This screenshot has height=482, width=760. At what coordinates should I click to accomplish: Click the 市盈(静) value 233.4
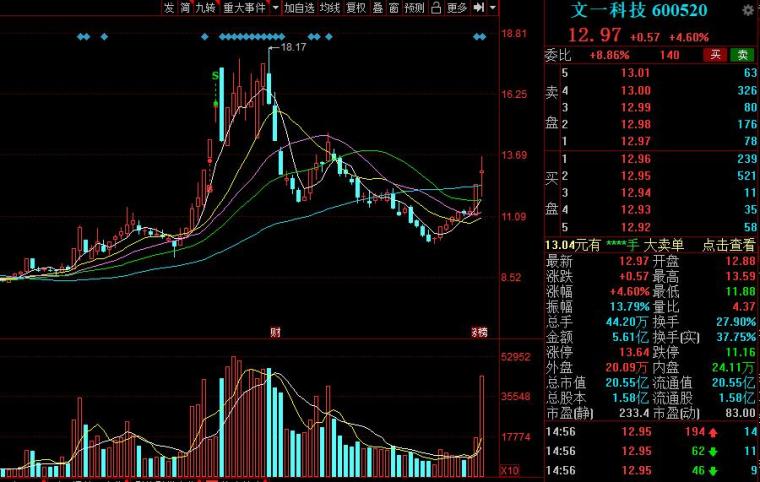click(634, 413)
